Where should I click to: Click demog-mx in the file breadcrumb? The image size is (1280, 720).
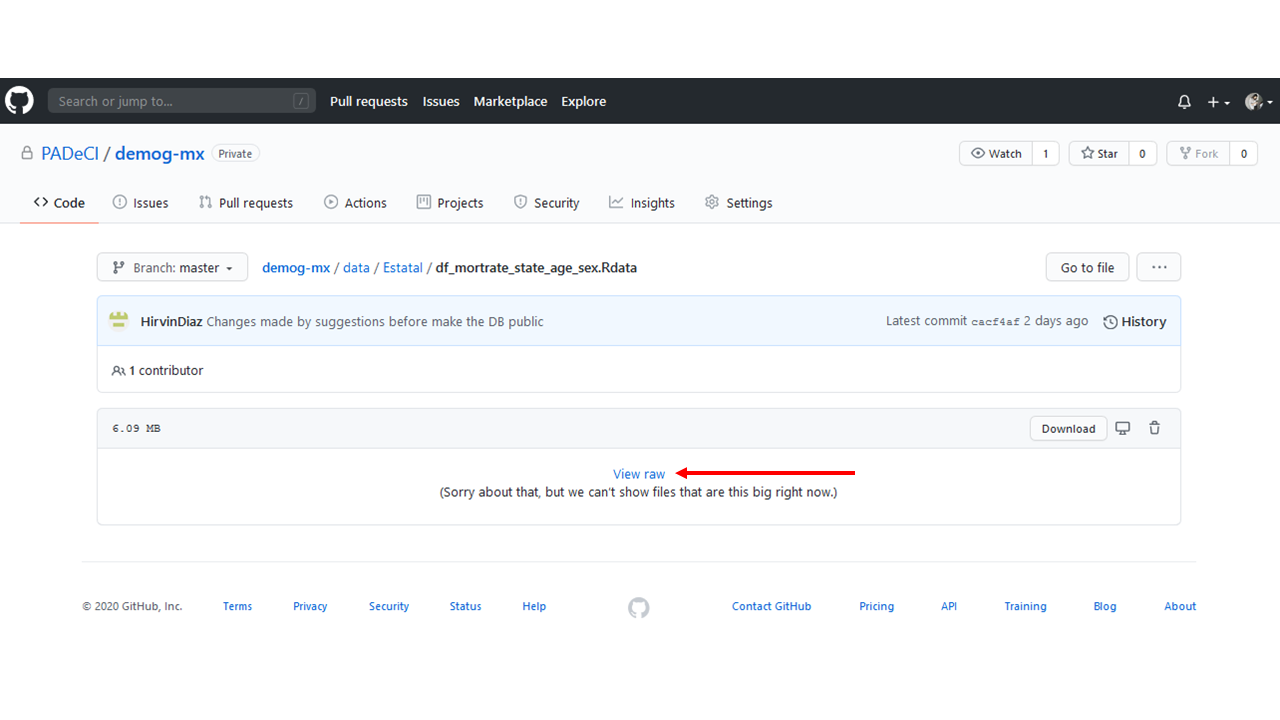[296, 267]
